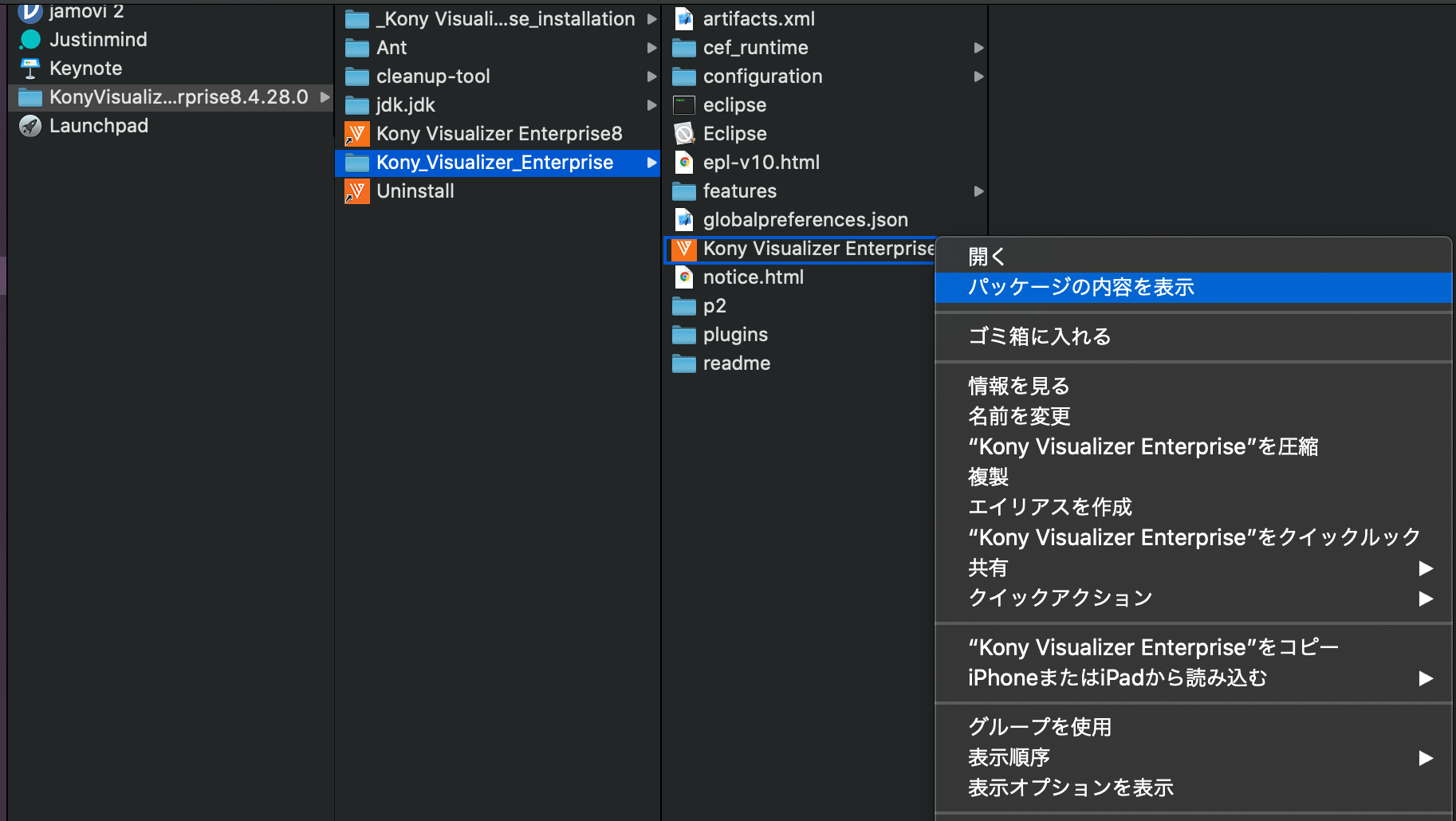1456x821 pixels.
Task: Choose ゴミ箱に入れる in the context menu
Action: point(1193,336)
